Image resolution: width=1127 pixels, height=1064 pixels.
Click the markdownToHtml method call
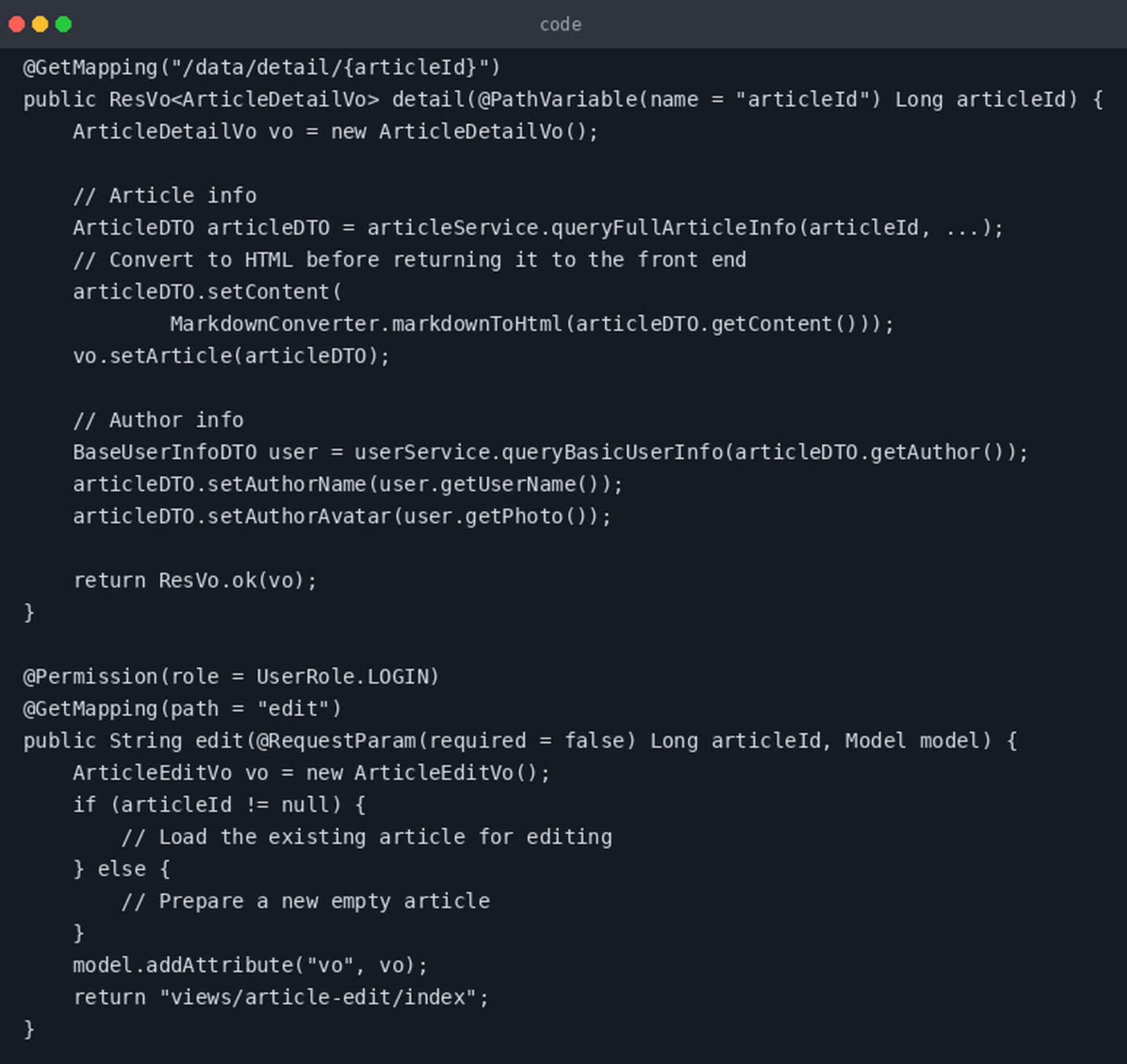[477, 324]
